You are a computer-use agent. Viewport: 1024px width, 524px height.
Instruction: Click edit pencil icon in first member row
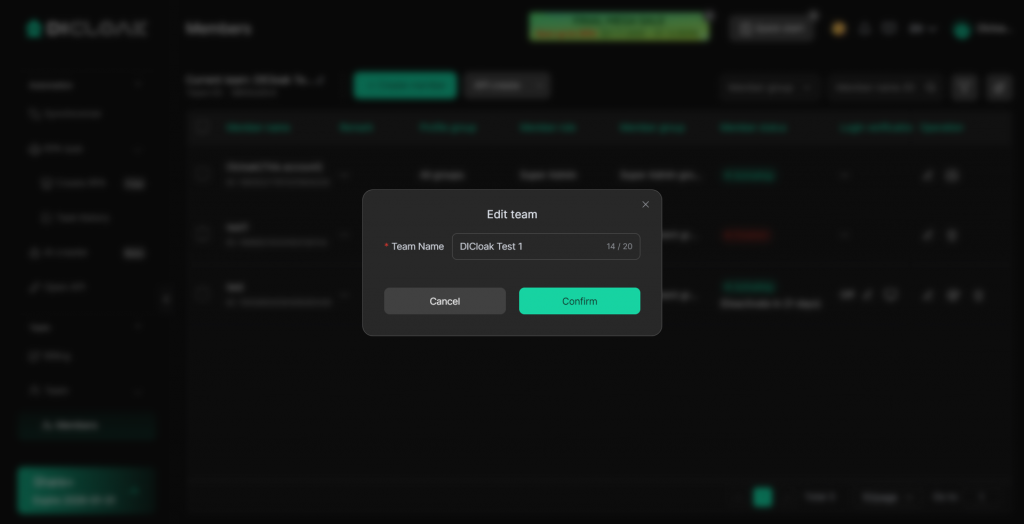[927, 175]
